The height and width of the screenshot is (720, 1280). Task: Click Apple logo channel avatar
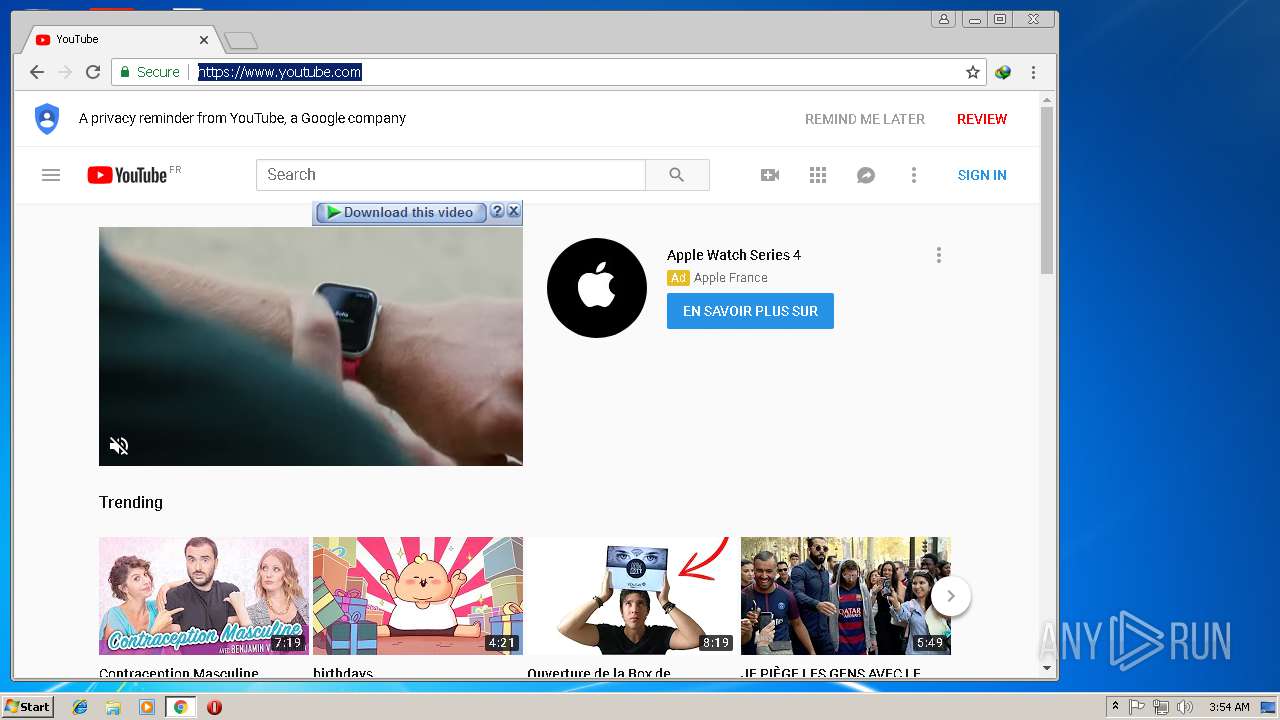597,288
